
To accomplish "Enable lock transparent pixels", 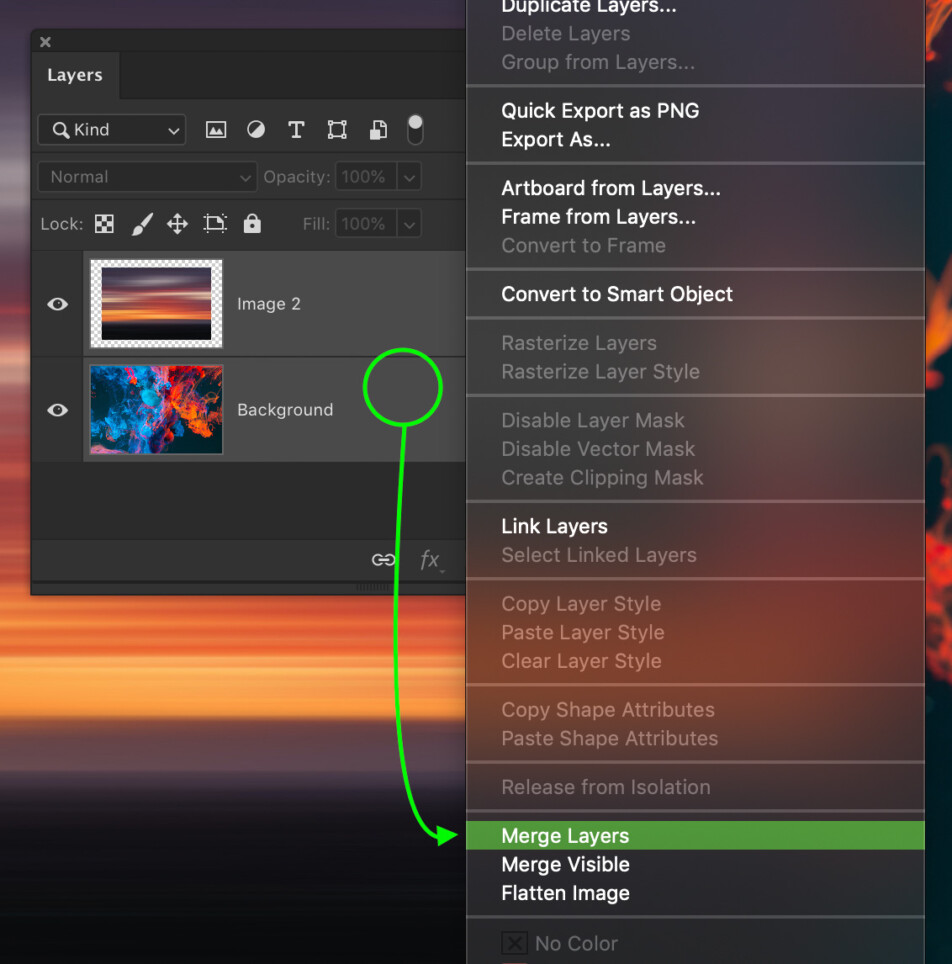I will pyautogui.click(x=104, y=223).
